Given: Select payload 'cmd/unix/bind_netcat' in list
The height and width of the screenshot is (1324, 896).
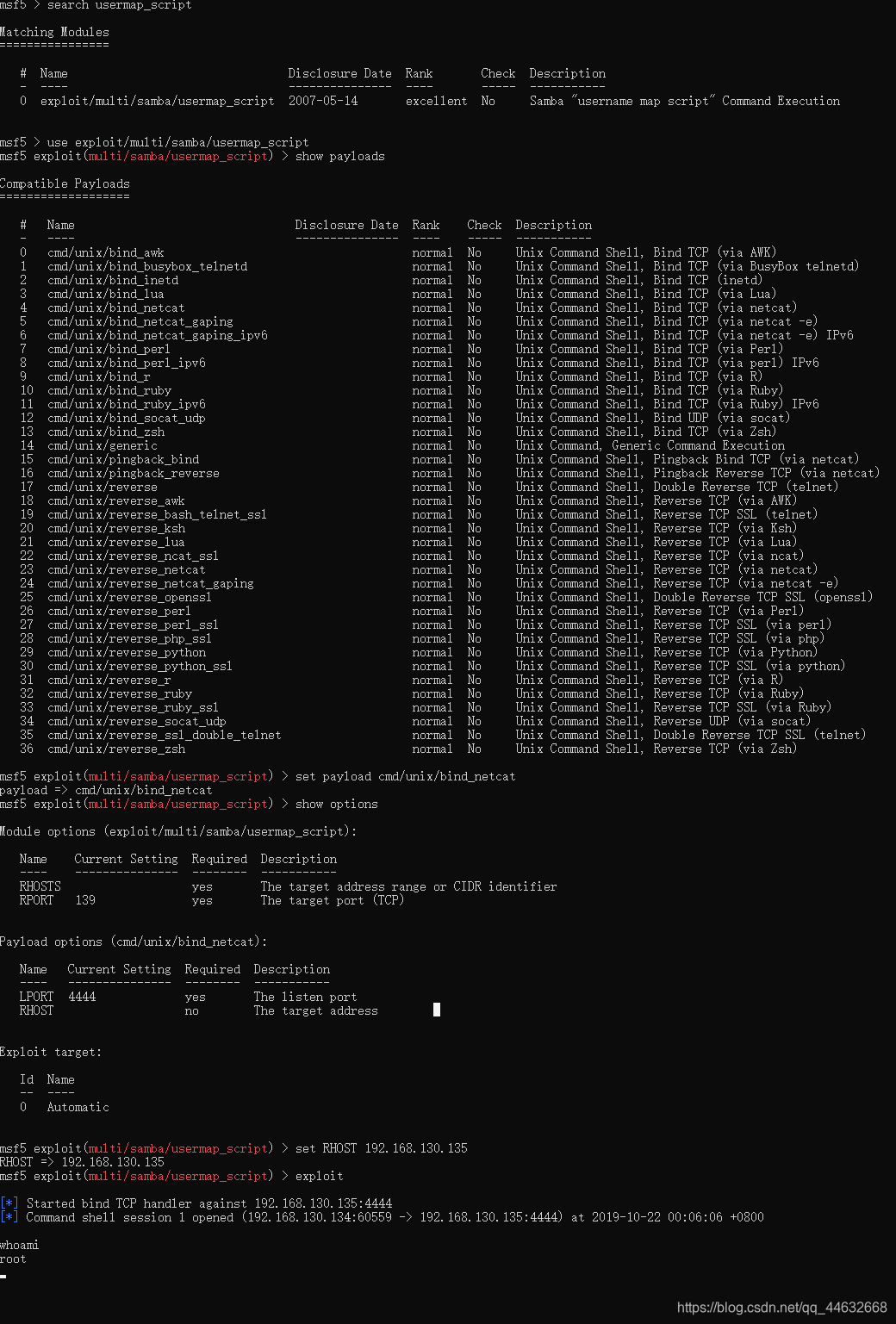Looking at the screenshot, I should pyautogui.click(x=115, y=308).
